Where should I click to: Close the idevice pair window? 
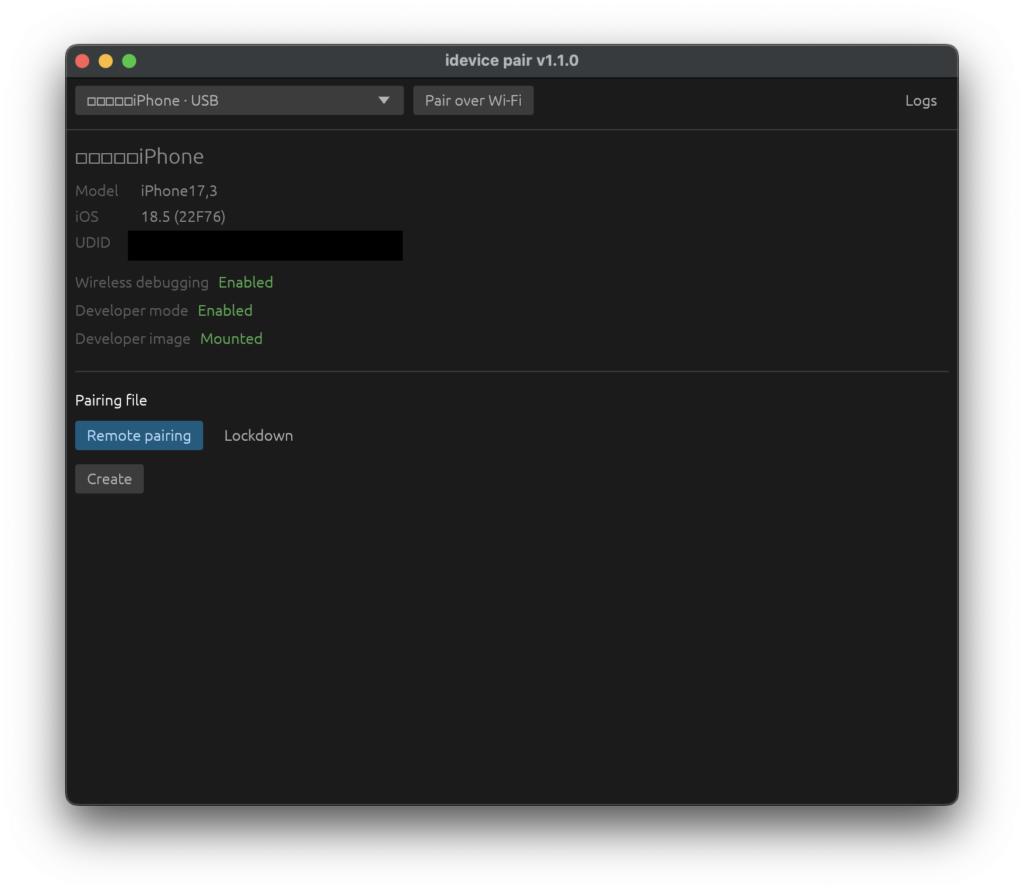pyautogui.click(x=82, y=61)
